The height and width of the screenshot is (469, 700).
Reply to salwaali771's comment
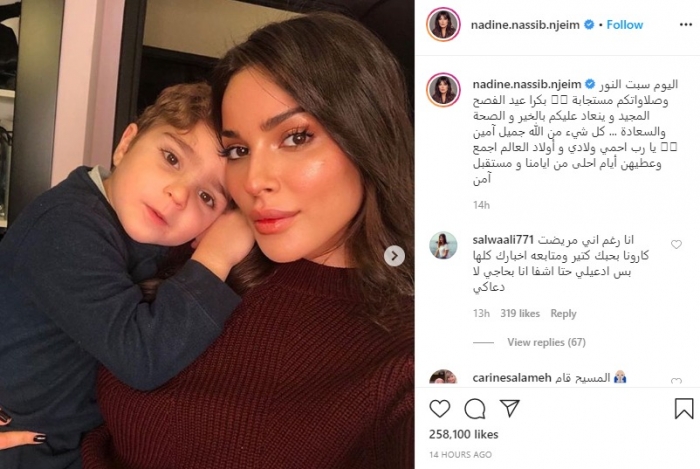click(x=563, y=314)
